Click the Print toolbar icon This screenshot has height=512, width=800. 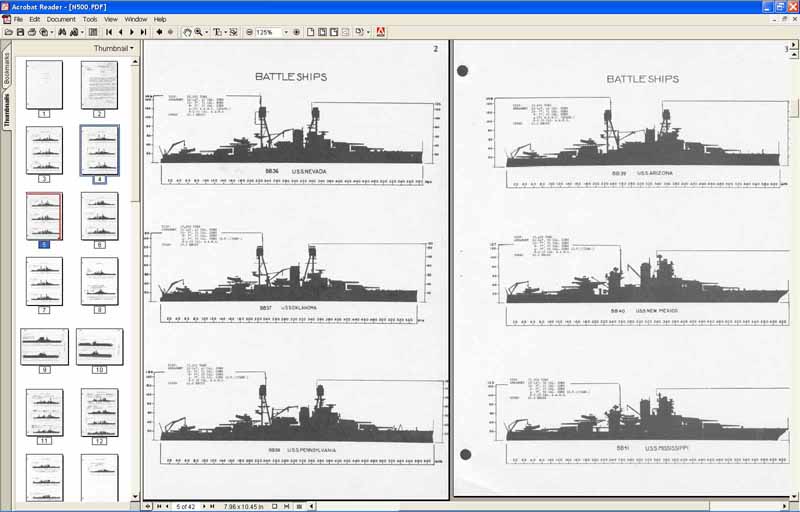pos(32,32)
